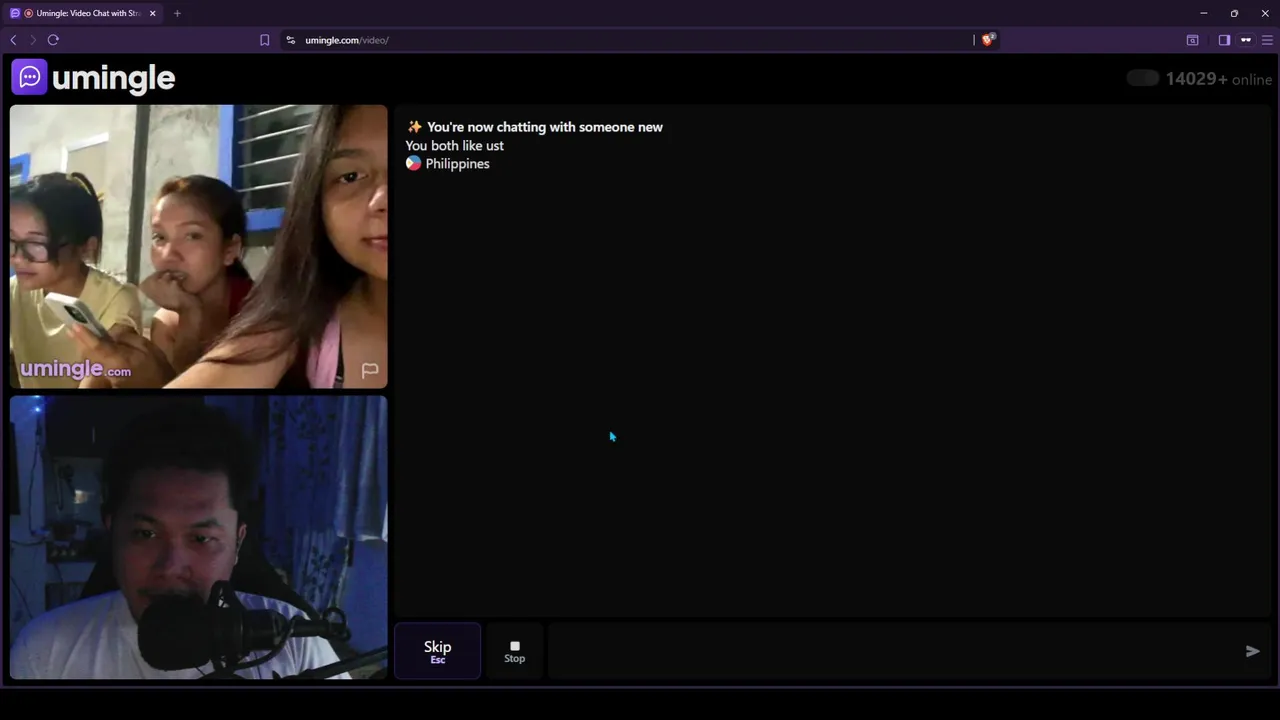Go forward in browser history
The width and height of the screenshot is (1280, 720).
32,40
